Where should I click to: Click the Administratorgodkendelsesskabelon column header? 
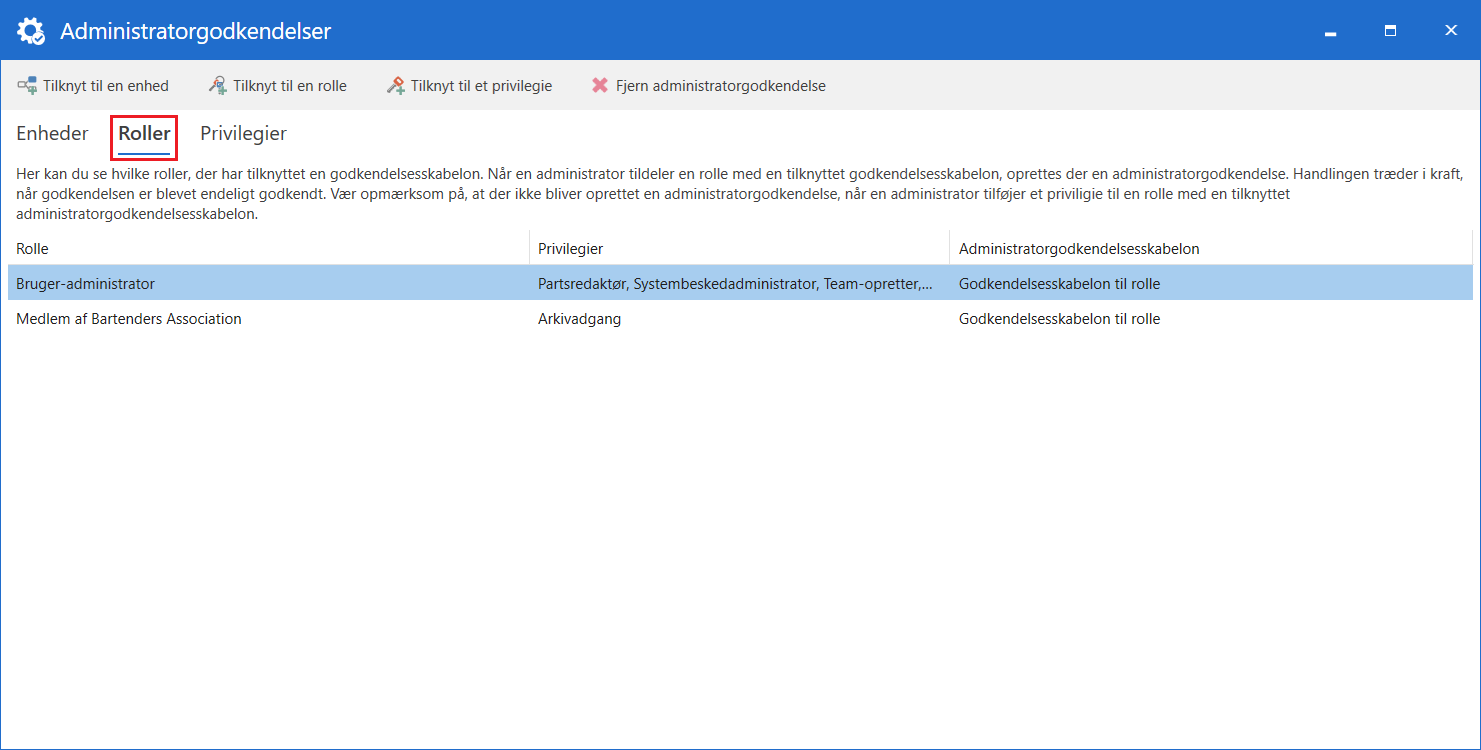pyautogui.click(x=1078, y=248)
